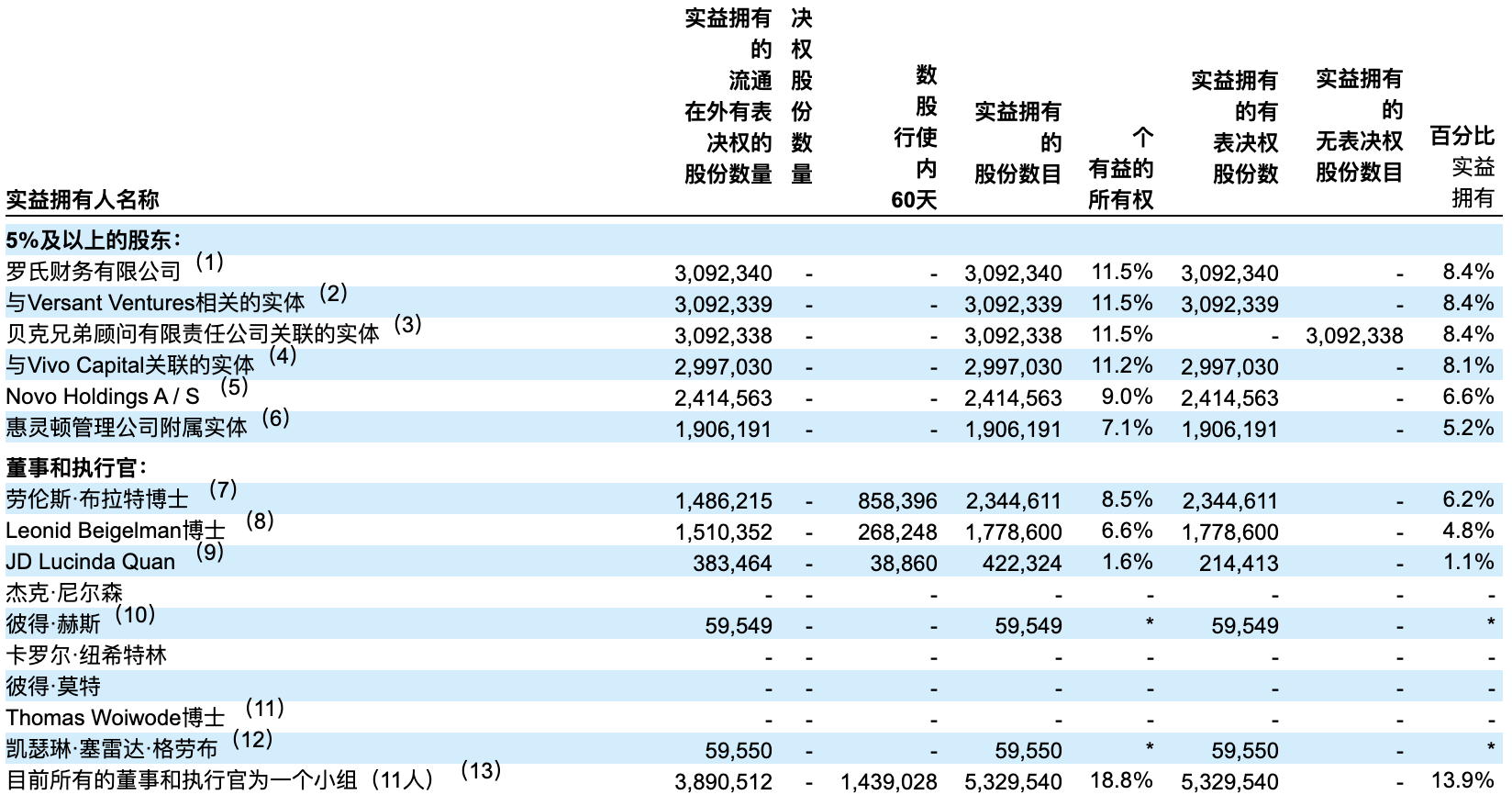
Task: Select 惠灵顿管理公司附属实体 row name
Action: [127, 428]
